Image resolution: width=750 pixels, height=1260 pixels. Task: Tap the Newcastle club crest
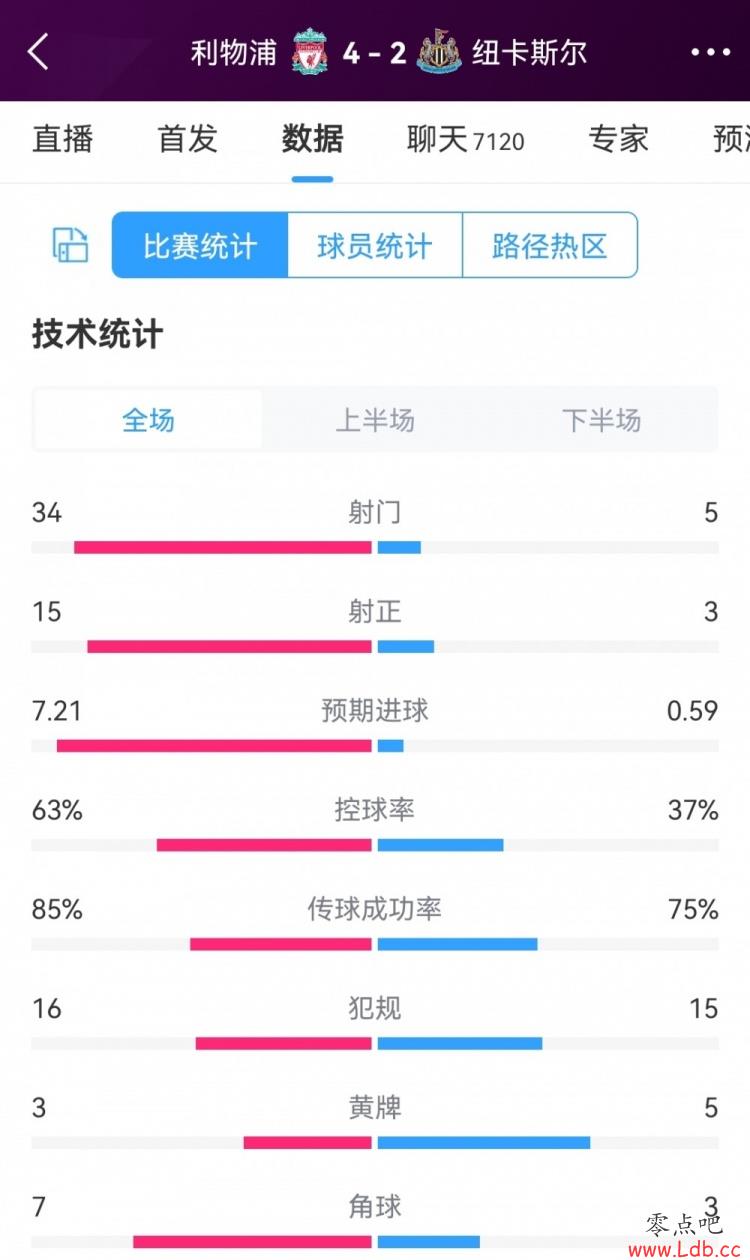coord(439,51)
